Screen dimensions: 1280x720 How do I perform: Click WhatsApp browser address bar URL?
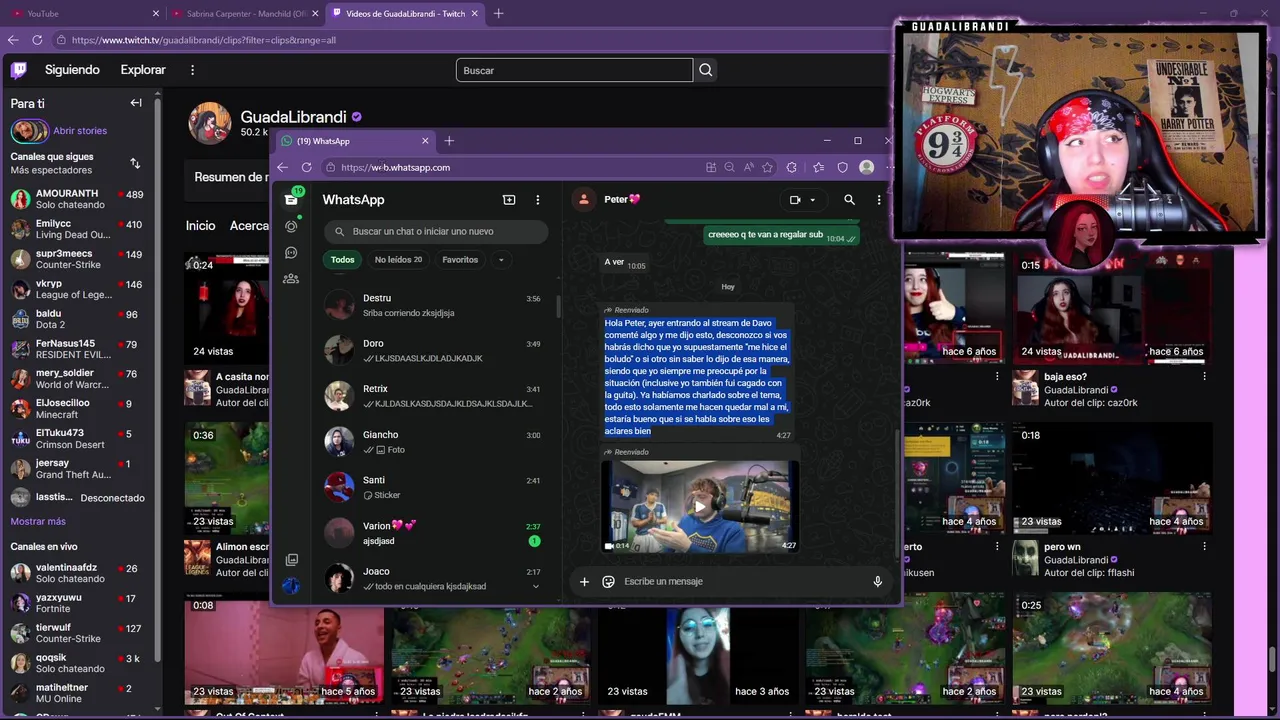pos(395,167)
